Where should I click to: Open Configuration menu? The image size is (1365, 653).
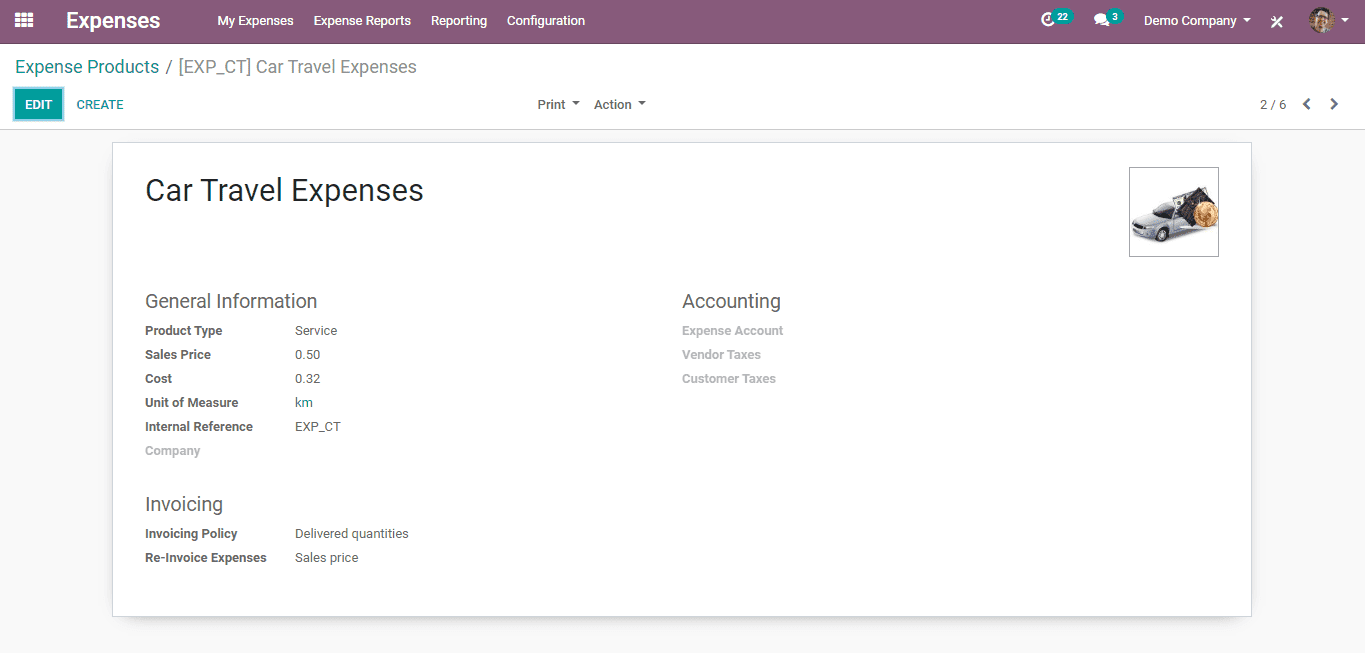pyautogui.click(x=546, y=20)
